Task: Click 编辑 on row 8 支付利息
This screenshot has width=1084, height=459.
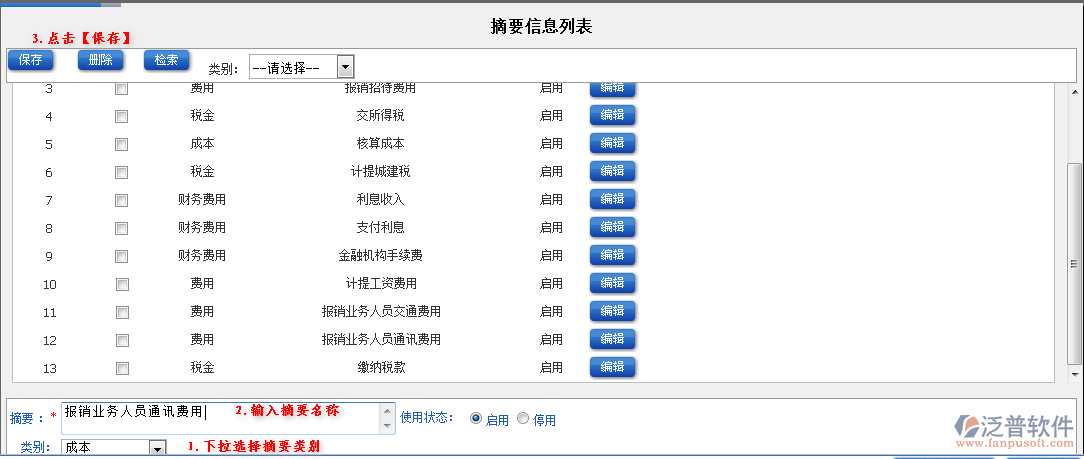Action: [612, 227]
